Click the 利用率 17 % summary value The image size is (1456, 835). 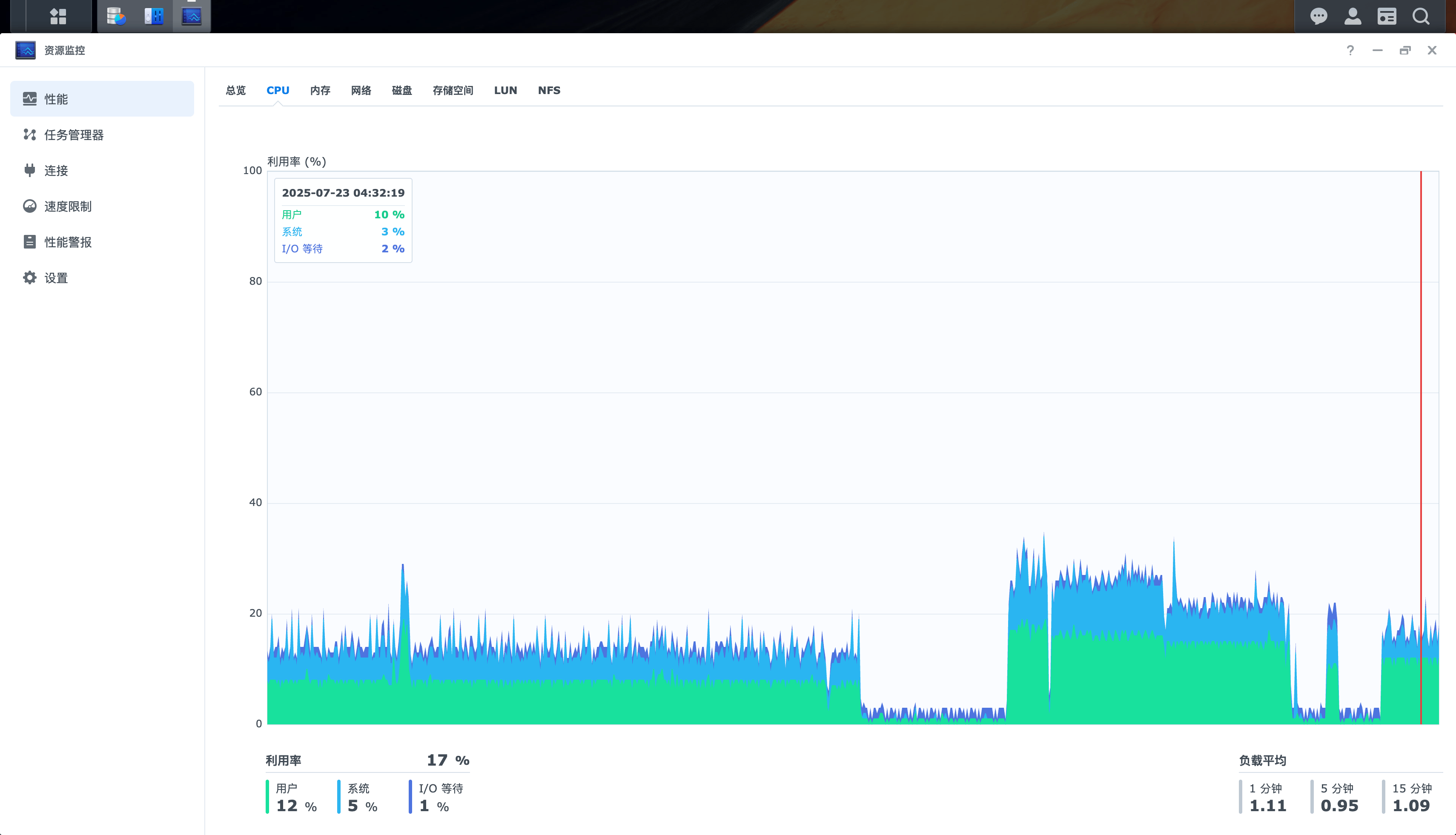pos(448,761)
